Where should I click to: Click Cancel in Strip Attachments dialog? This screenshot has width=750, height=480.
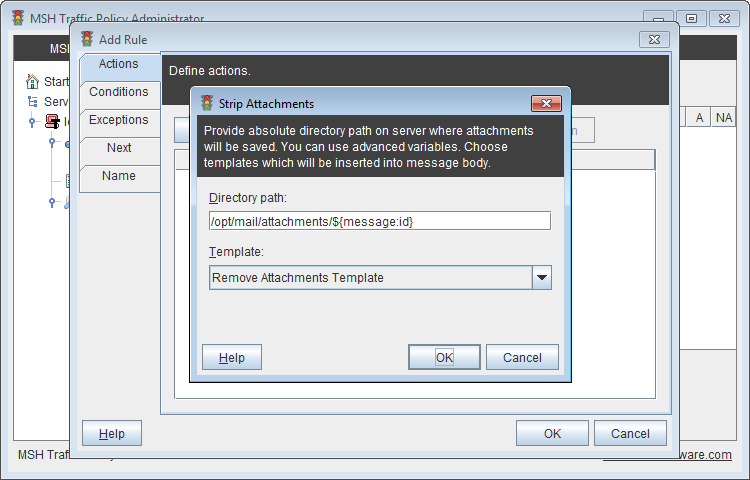click(x=522, y=357)
